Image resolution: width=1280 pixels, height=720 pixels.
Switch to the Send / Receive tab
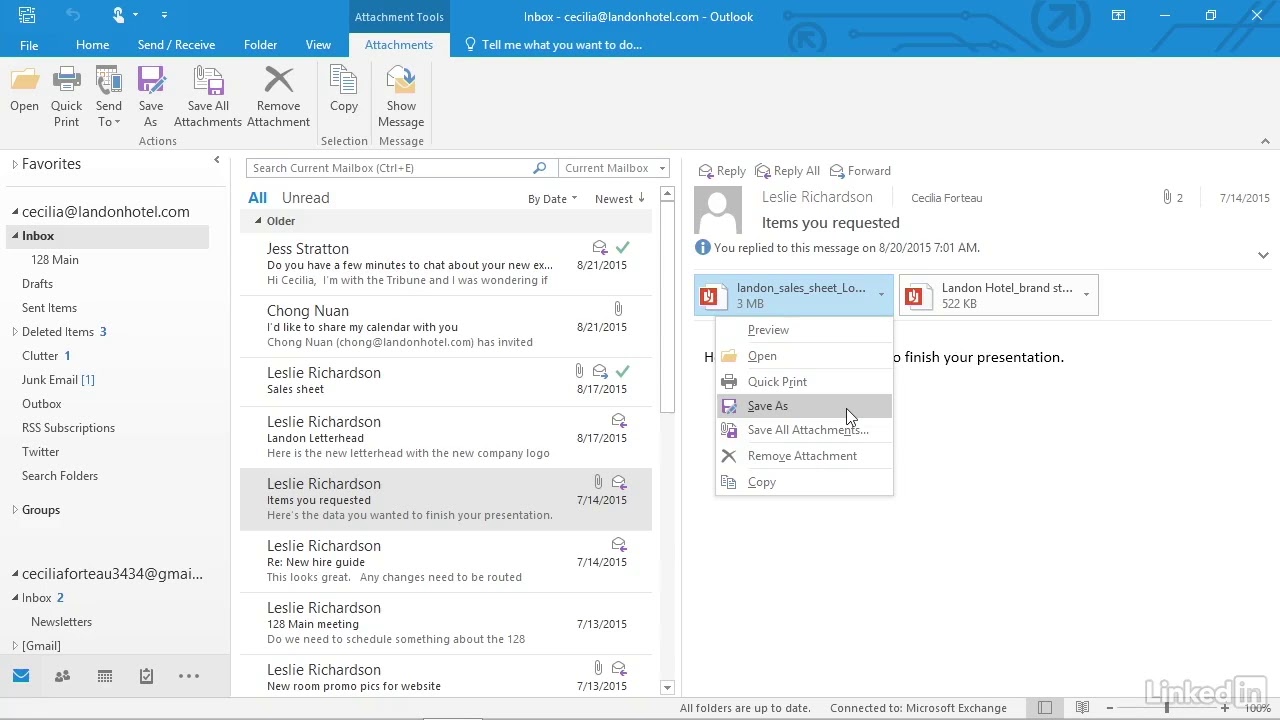176,45
